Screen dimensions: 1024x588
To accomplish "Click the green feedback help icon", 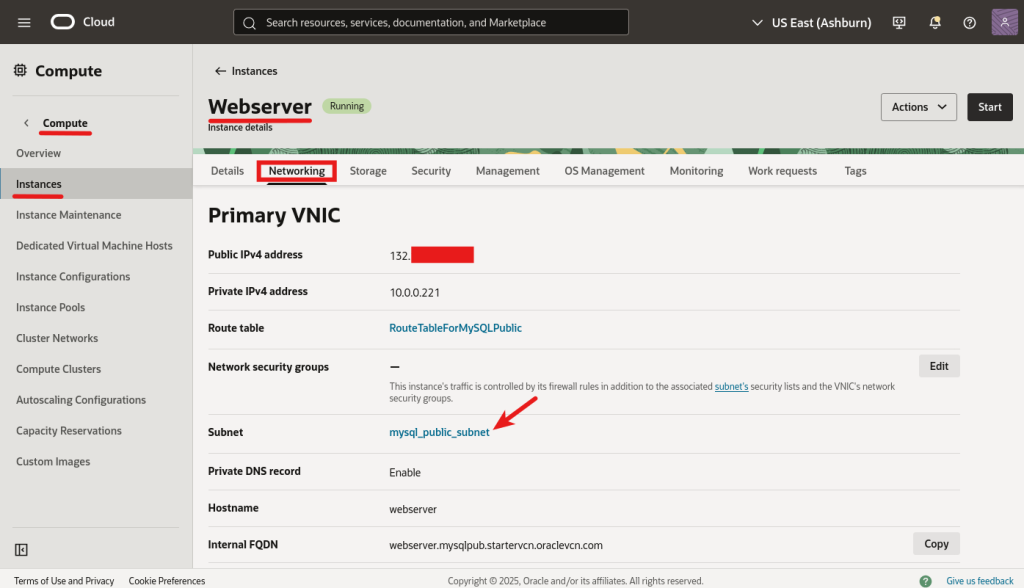I will (x=925, y=581).
